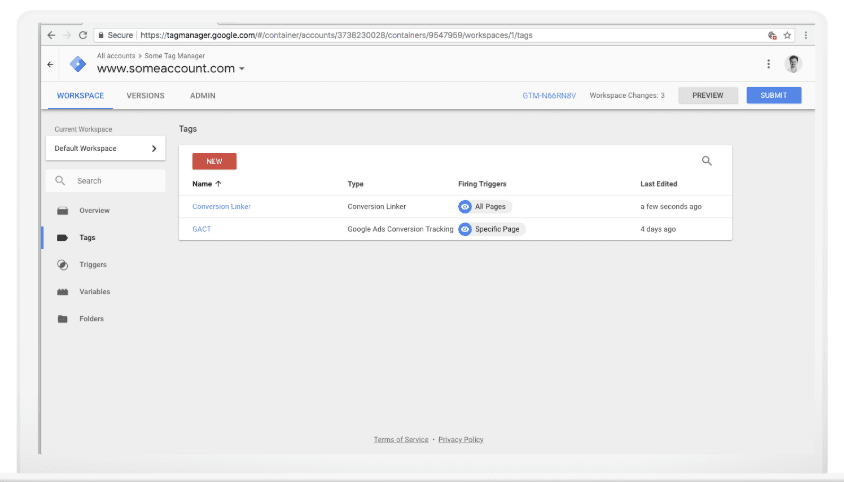The image size is (844, 482).
Task: Click the user profile avatar
Action: [793, 64]
